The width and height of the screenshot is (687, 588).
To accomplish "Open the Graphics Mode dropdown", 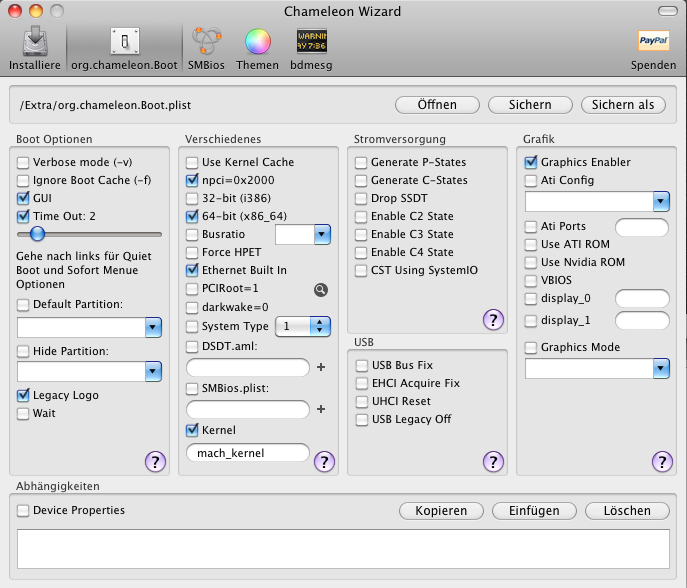I will click(x=660, y=369).
